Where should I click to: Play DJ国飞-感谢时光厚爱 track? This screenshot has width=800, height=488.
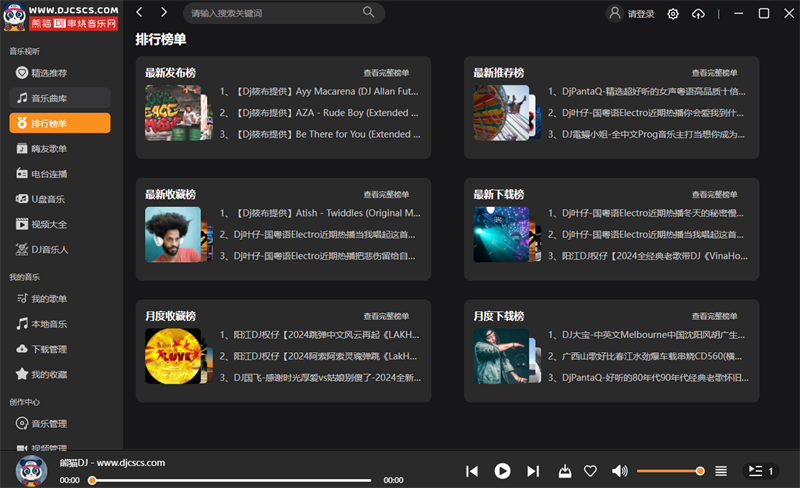[x=320, y=378]
